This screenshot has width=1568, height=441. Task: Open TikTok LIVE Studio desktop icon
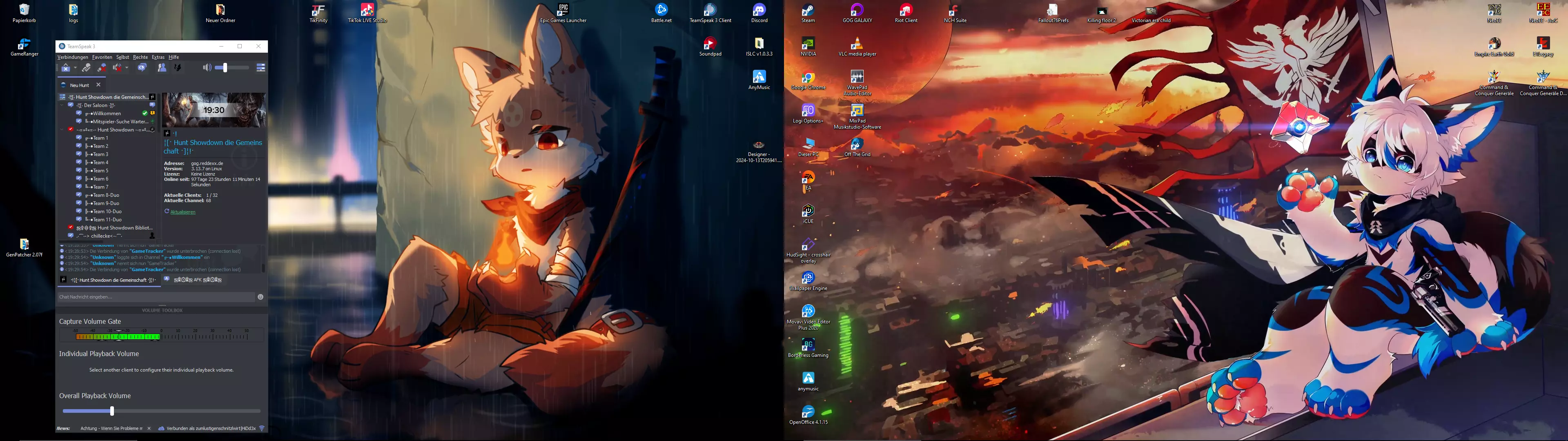(x=367, y=13)
